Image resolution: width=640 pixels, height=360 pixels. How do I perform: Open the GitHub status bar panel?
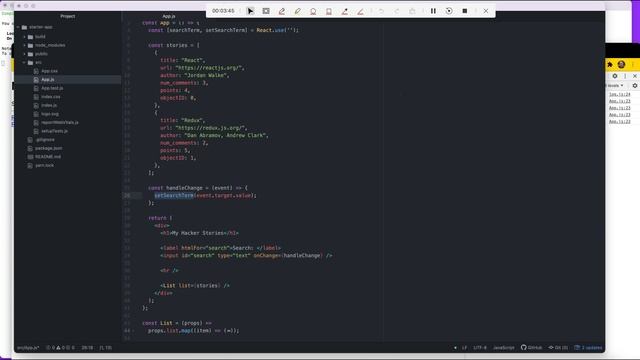[x=531, y=348]
